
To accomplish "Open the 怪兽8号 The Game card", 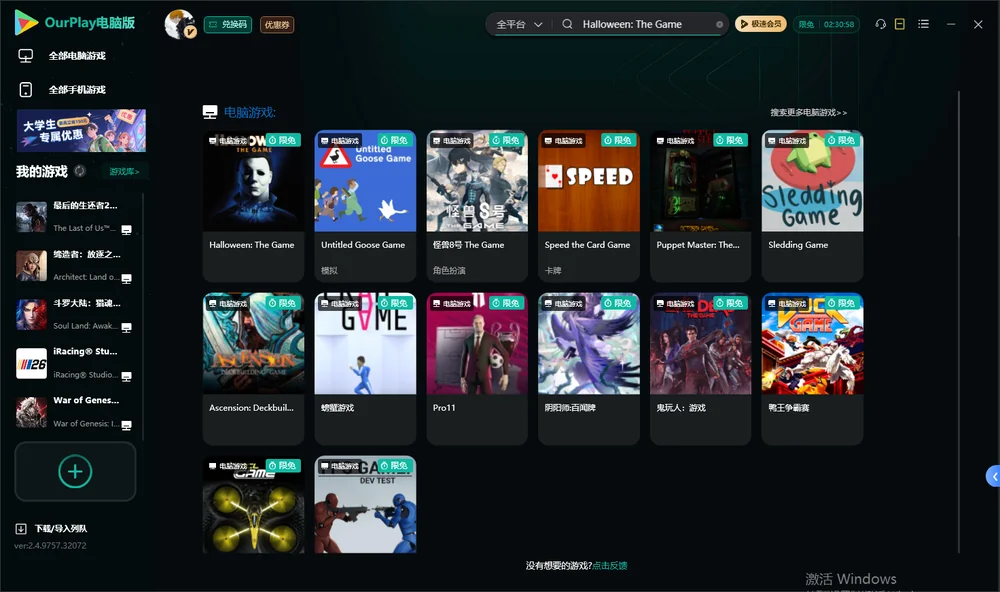I will pyautogui.click(x=477, y=205).
